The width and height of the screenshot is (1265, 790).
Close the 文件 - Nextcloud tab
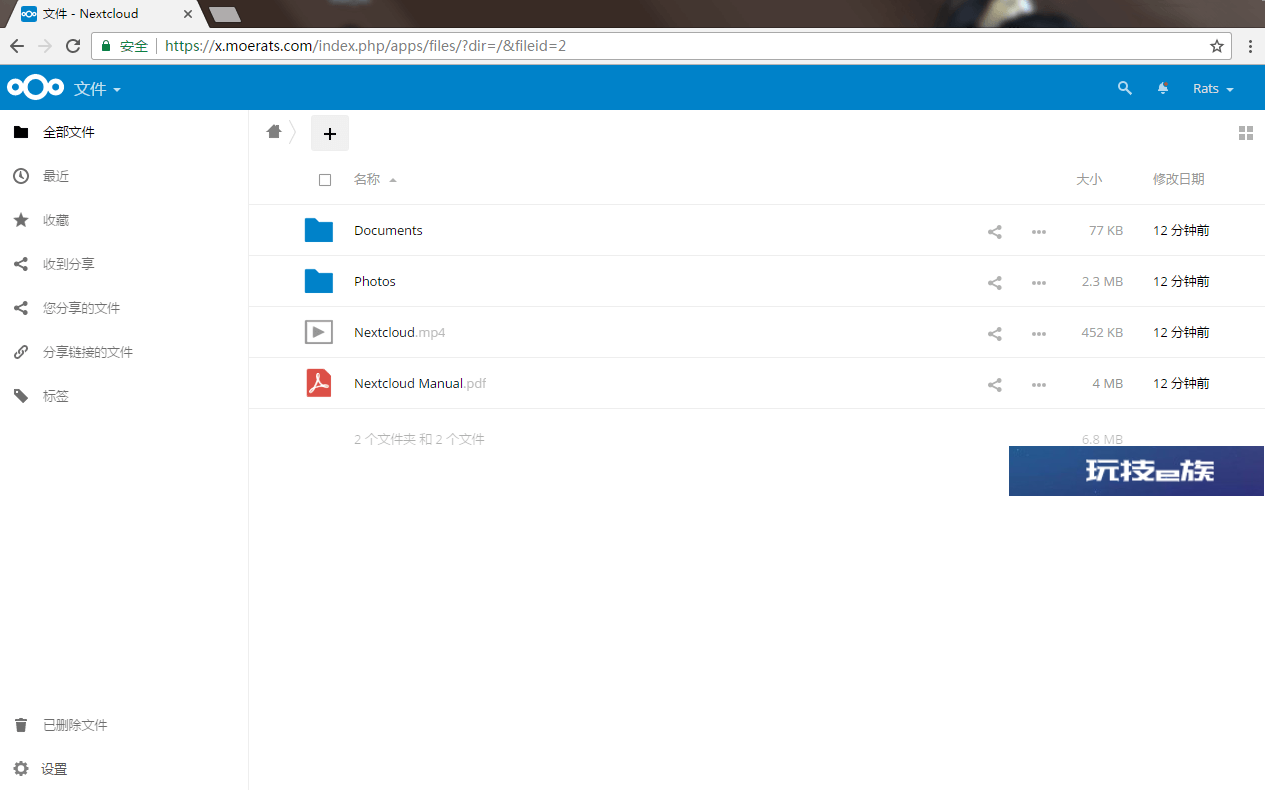[x=188, y=14]
